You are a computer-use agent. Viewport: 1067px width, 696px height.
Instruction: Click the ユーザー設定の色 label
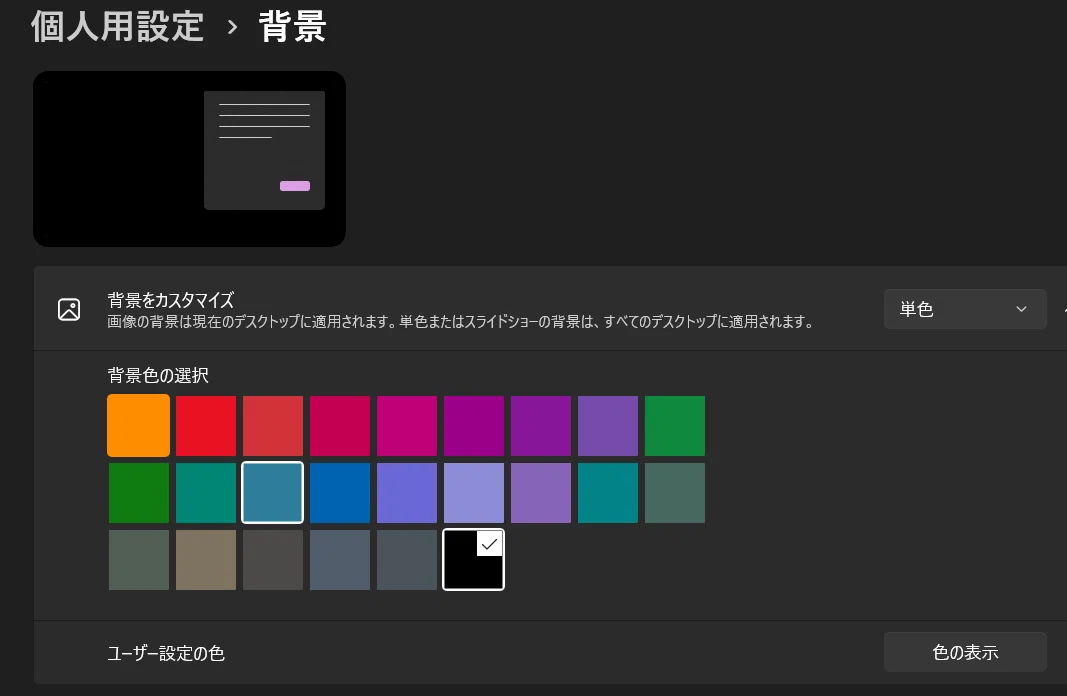(166, 653)
